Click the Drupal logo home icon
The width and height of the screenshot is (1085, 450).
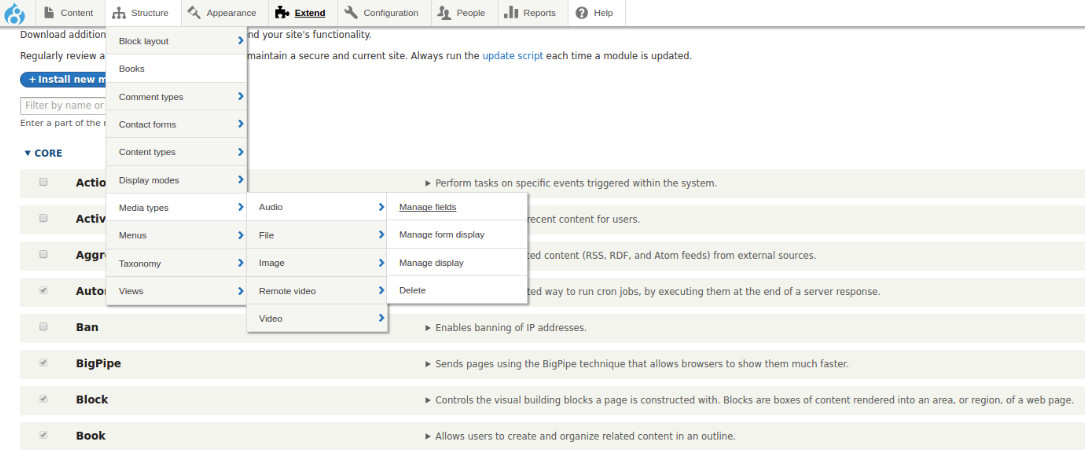tap(15, 12)
